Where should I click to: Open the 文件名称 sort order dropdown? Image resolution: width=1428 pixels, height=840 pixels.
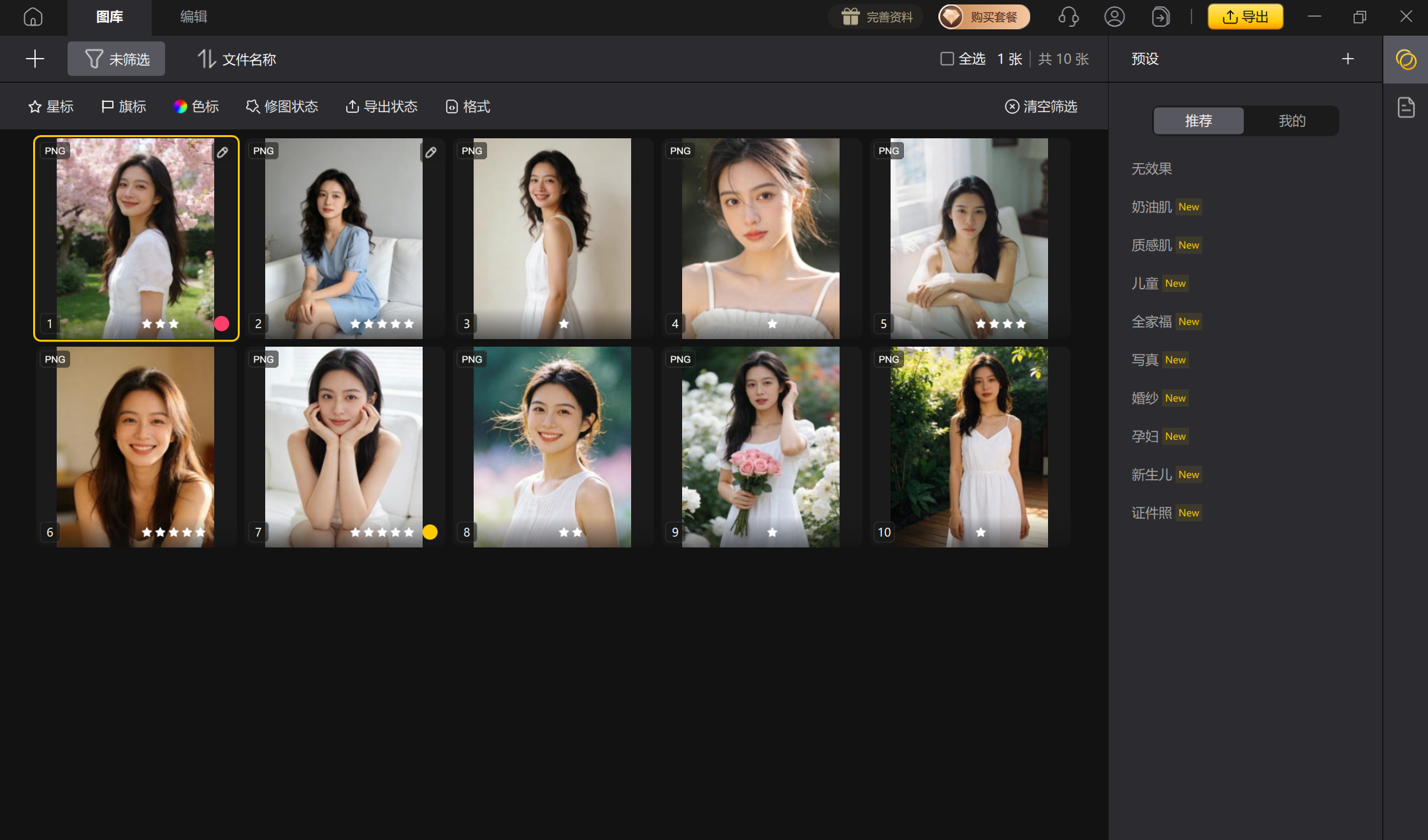tap(237, 59)
